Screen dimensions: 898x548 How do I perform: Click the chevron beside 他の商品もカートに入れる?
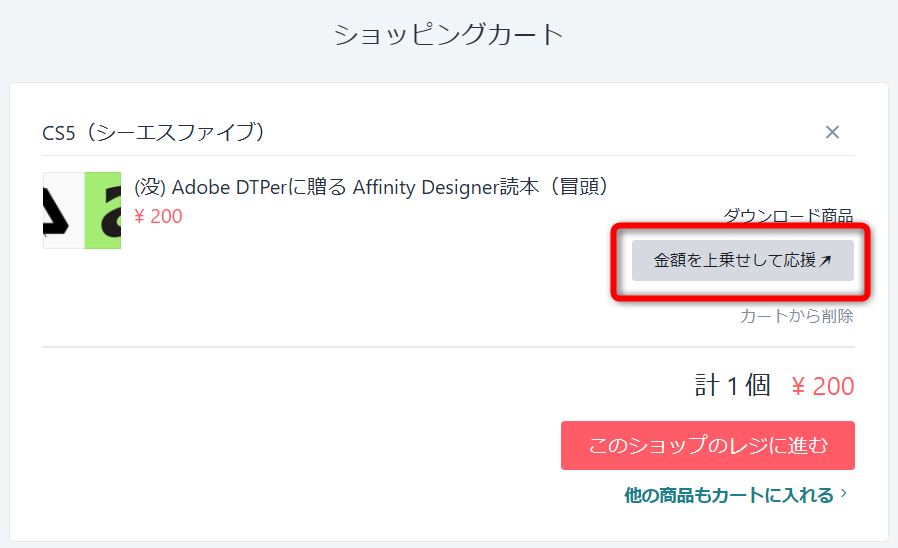(x=844, y=494)
